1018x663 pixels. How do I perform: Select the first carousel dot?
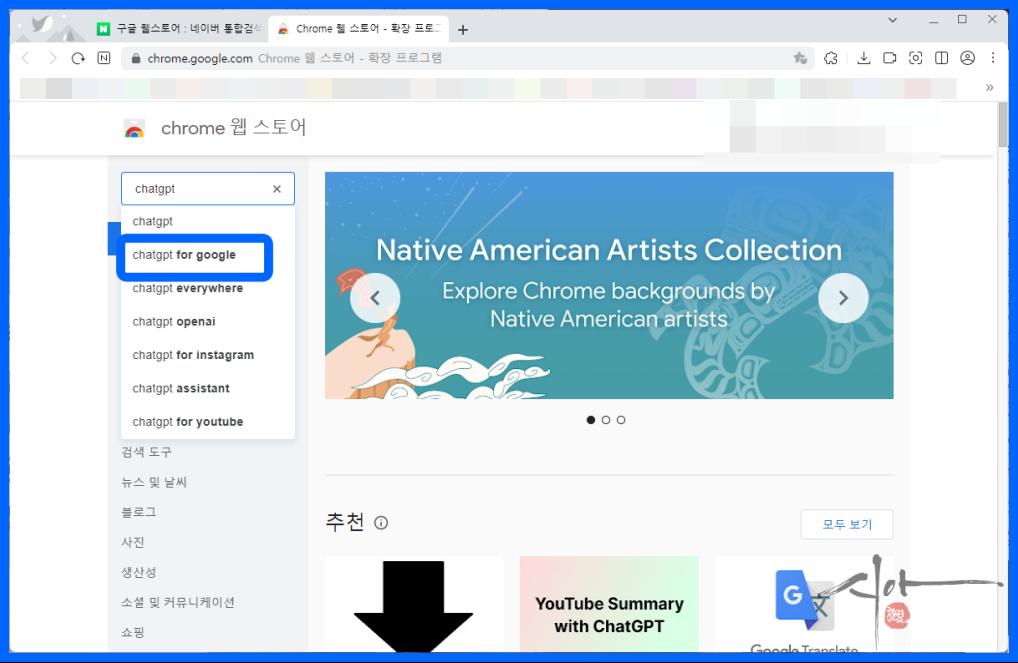pyautogui.click(x=591, y=420)
